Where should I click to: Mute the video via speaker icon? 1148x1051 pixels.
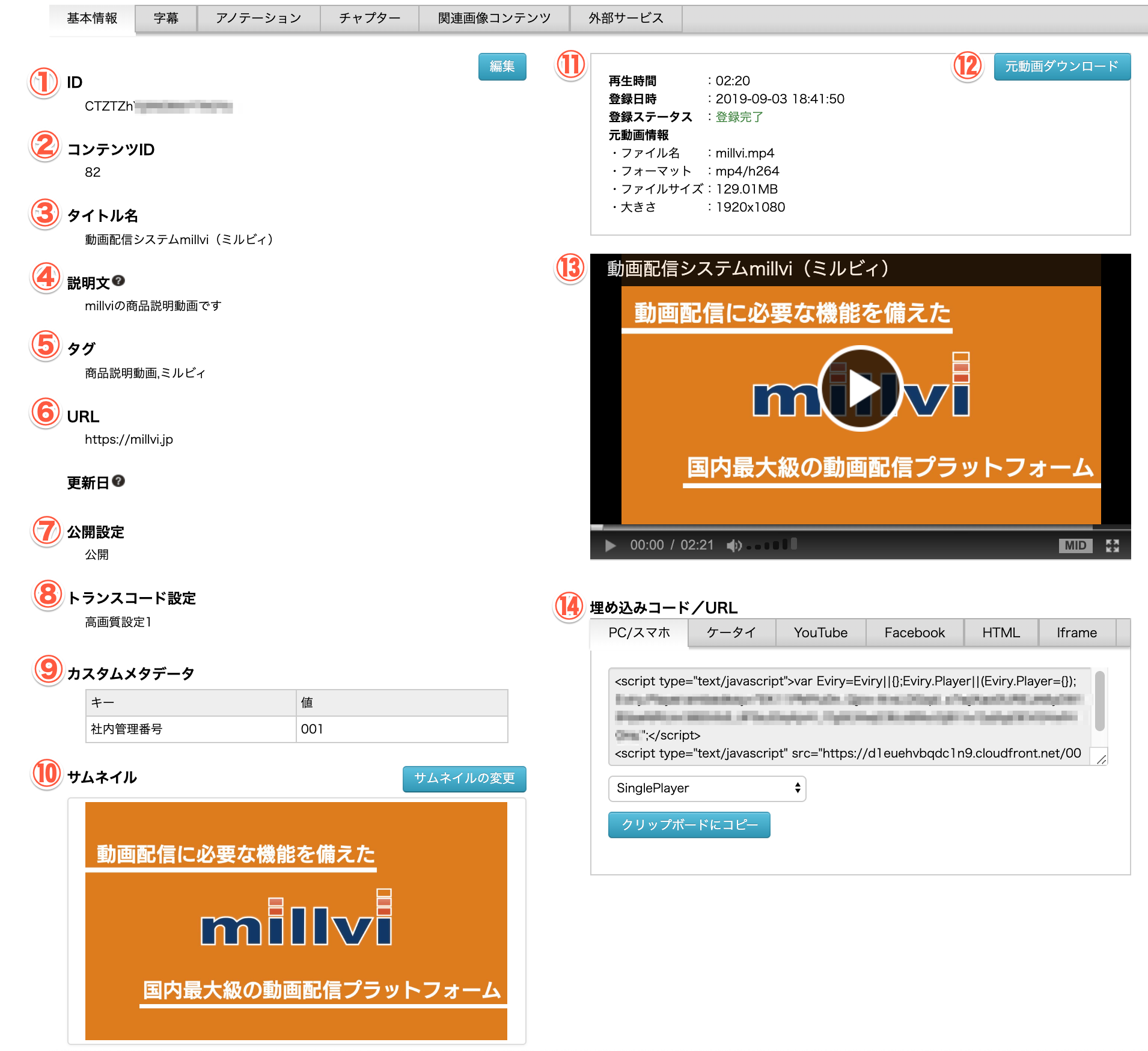tap(734, 545)
